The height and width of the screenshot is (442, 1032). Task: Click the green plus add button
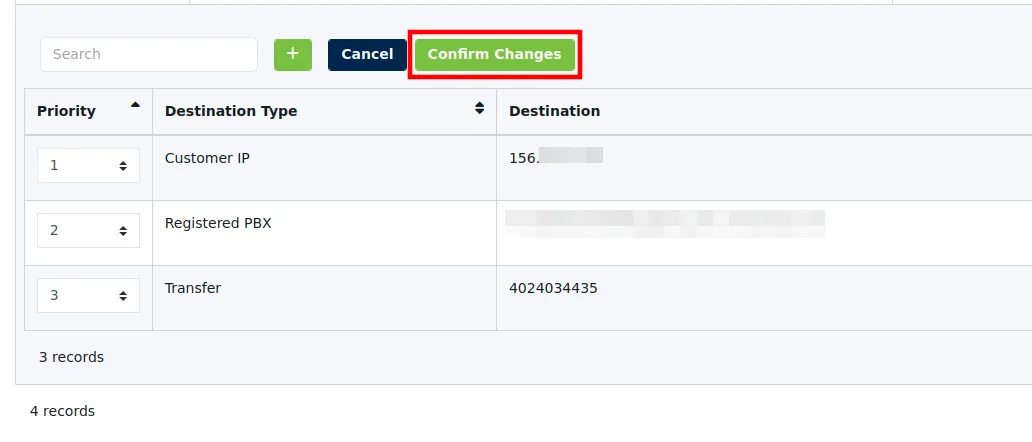(x=293, y=55)
